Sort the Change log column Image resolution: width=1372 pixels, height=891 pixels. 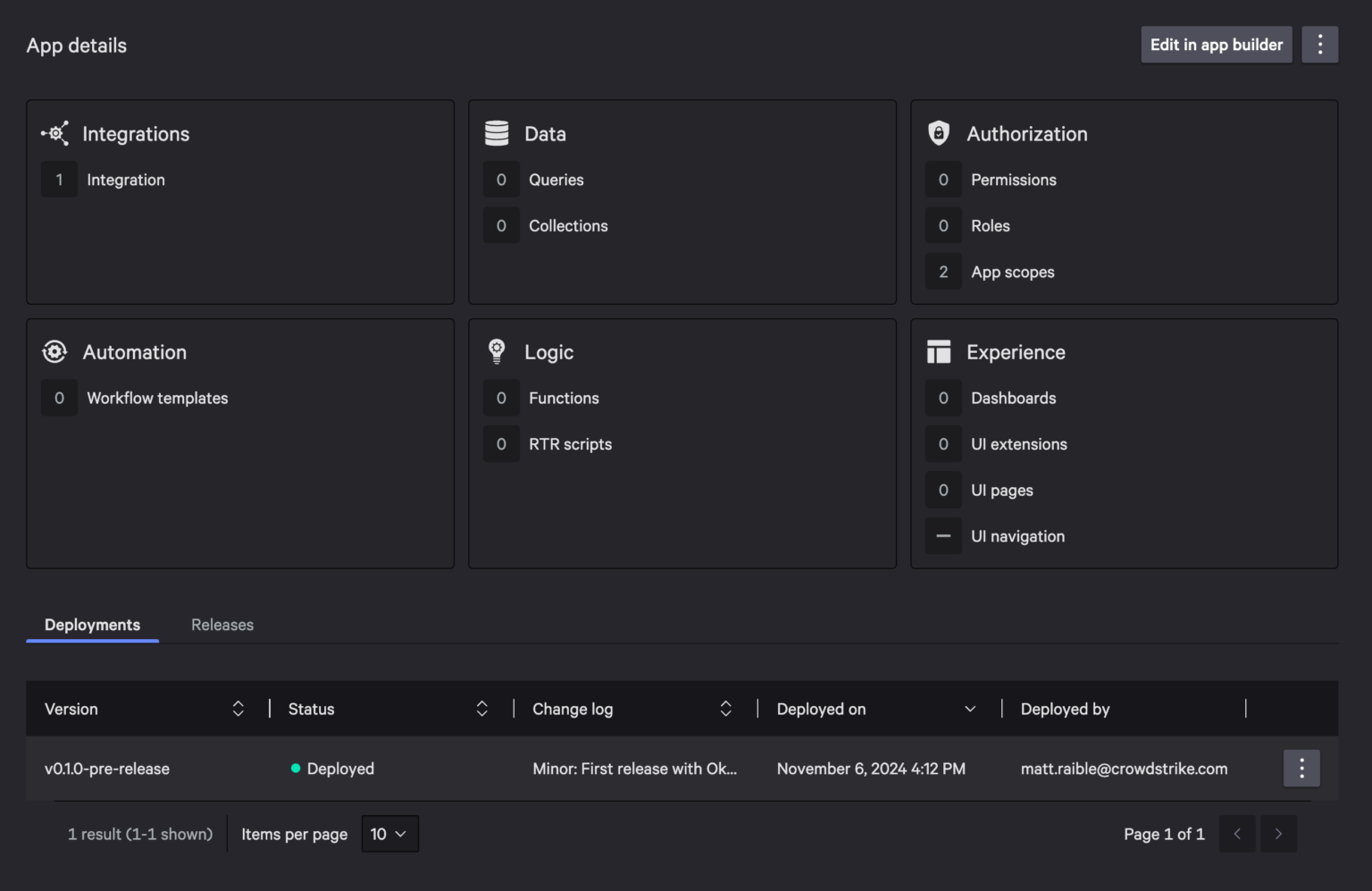(x=725, y=708)
